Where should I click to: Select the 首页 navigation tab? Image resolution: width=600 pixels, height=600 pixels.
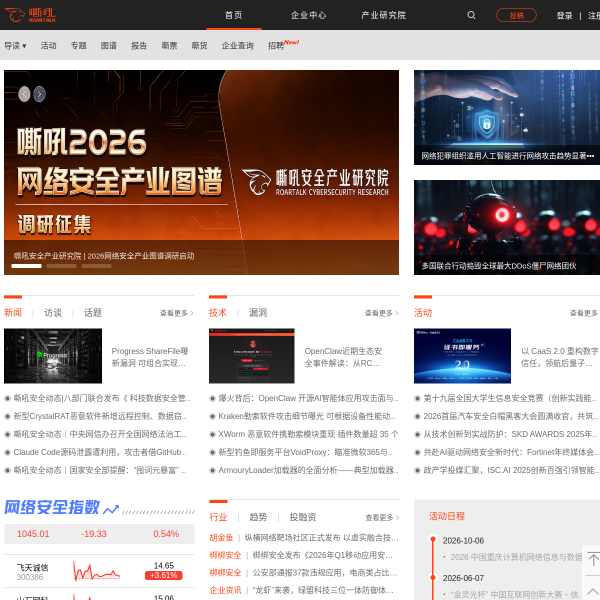(233, 15)
